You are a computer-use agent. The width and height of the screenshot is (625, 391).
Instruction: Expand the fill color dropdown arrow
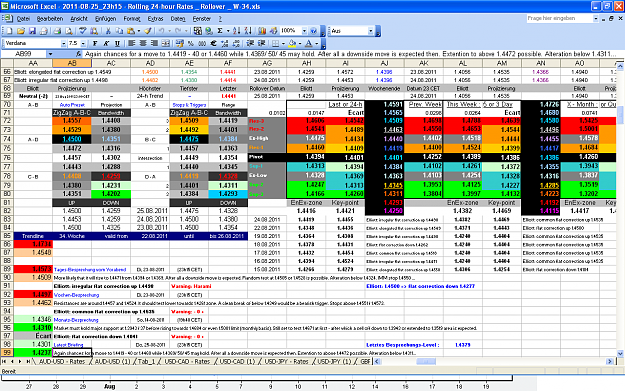pos(300,43)
